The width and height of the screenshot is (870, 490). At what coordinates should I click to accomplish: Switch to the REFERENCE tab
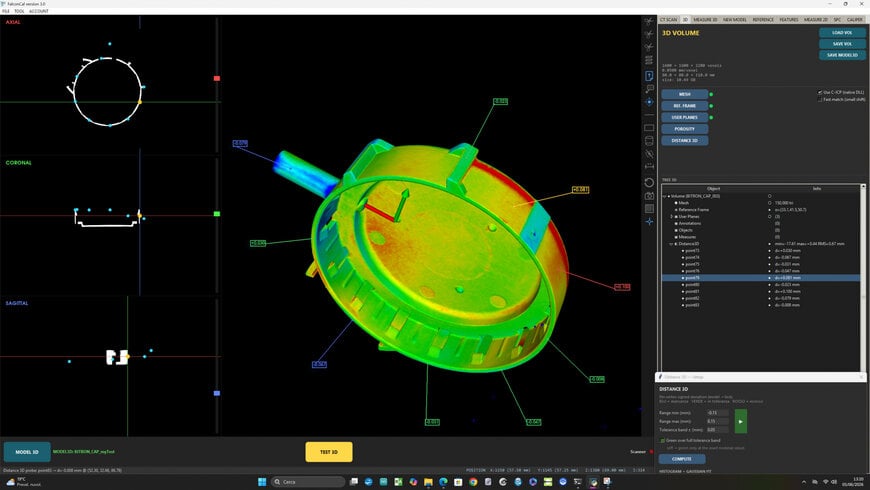763,19
